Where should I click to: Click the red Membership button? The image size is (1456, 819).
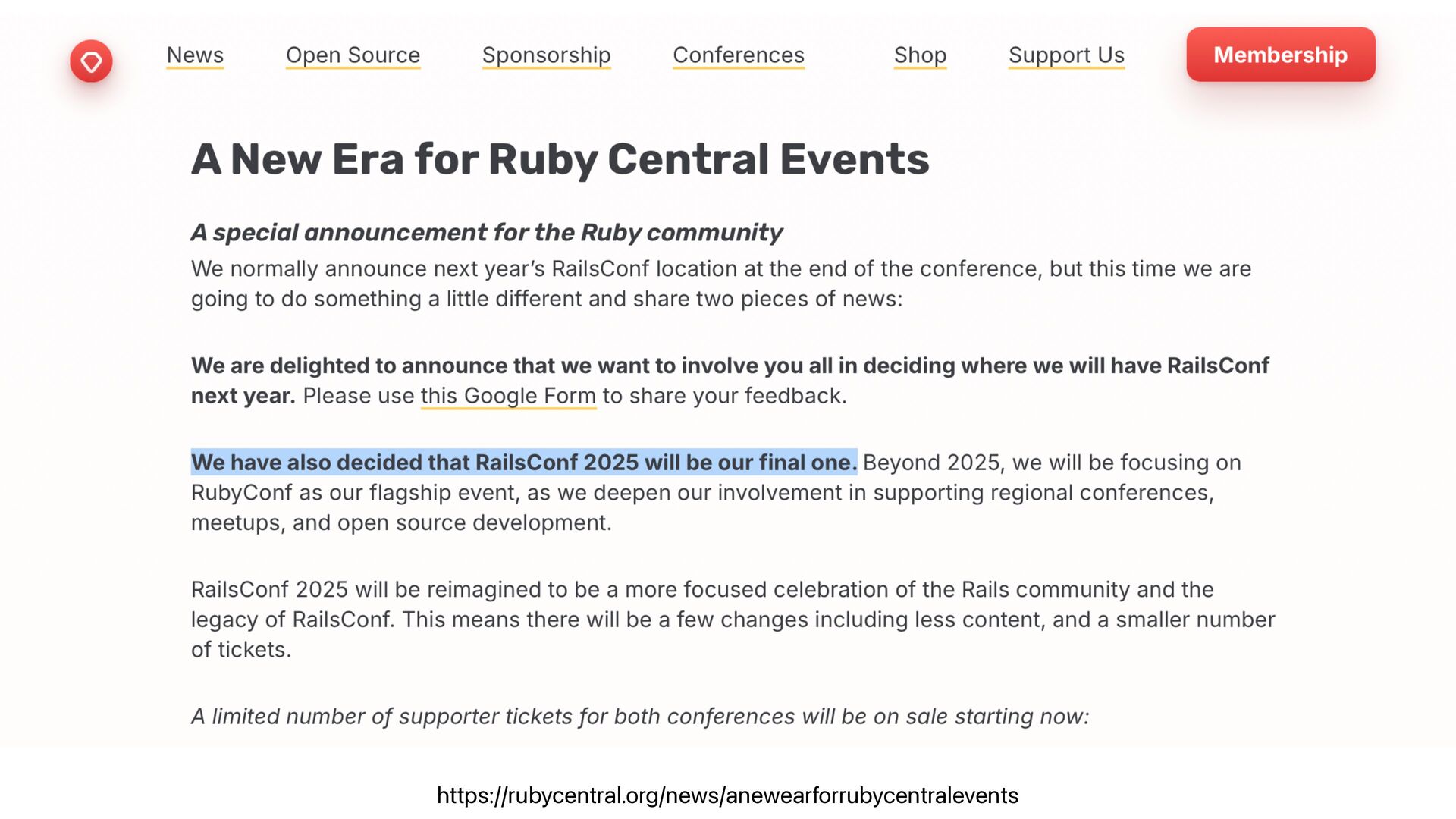click(1280, 55)
